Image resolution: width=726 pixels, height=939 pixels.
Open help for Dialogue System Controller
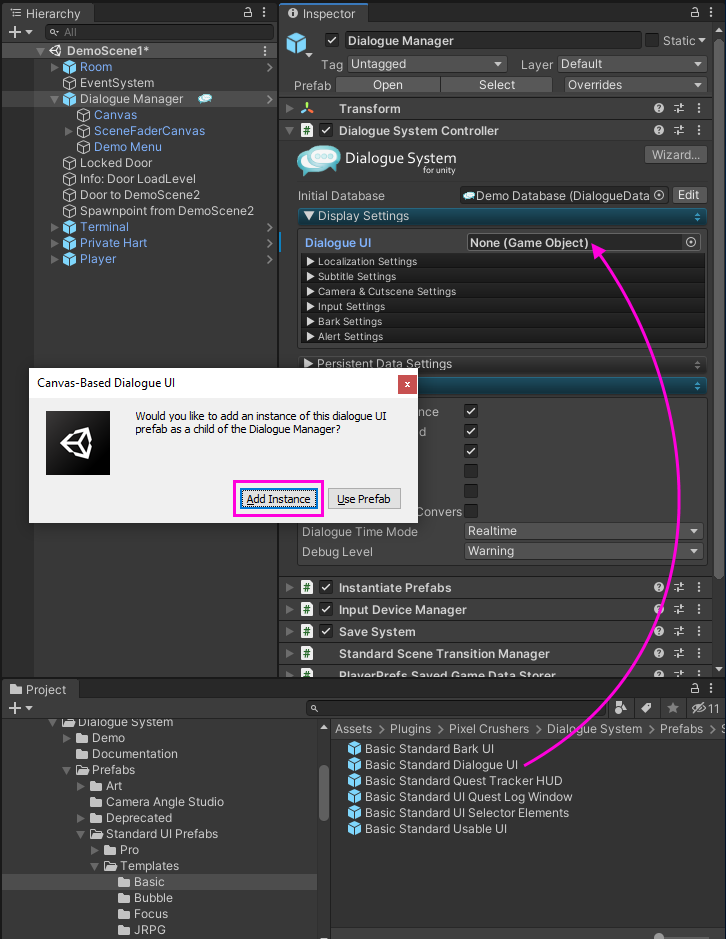pos(659,130)
